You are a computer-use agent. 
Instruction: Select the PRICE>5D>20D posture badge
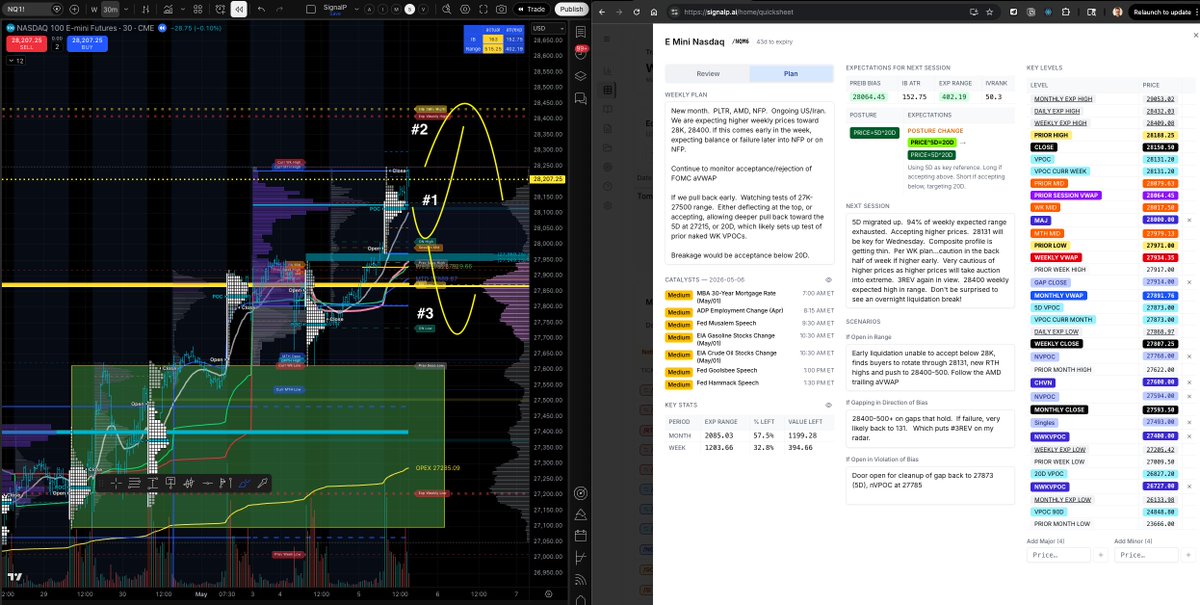tap(875, 132)
